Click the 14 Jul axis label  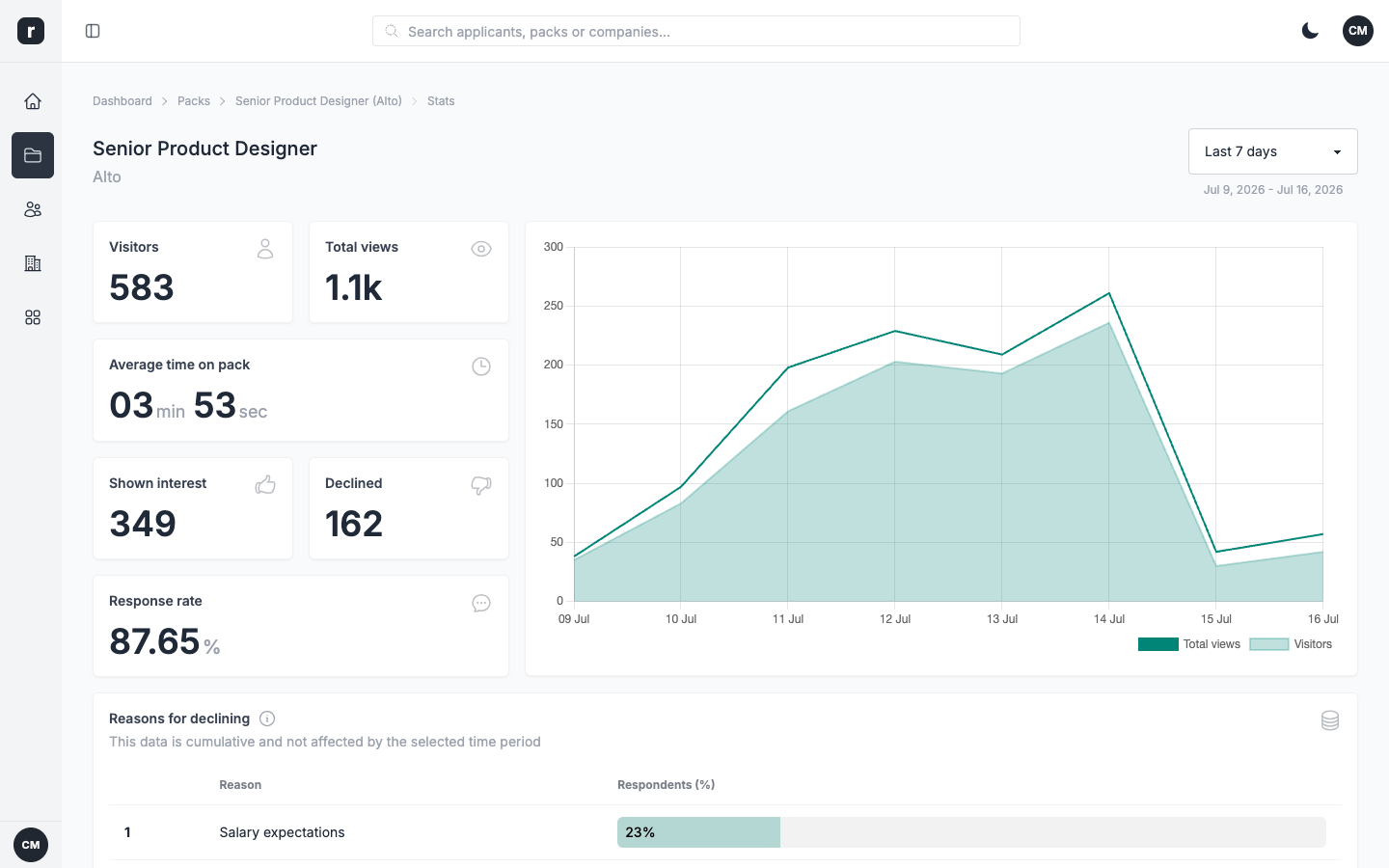coord(1109,619)
